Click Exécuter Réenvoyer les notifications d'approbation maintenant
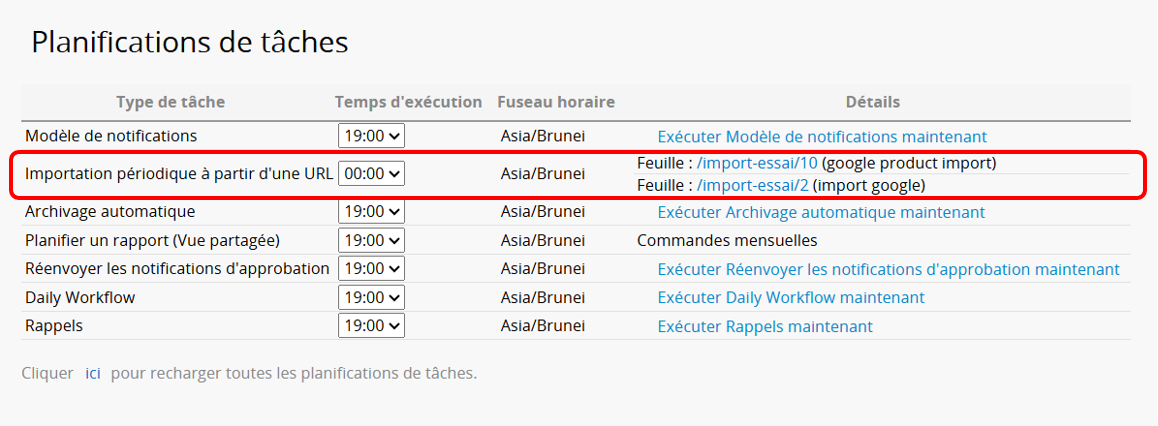 pyautogui.click(x=888, y=269)
